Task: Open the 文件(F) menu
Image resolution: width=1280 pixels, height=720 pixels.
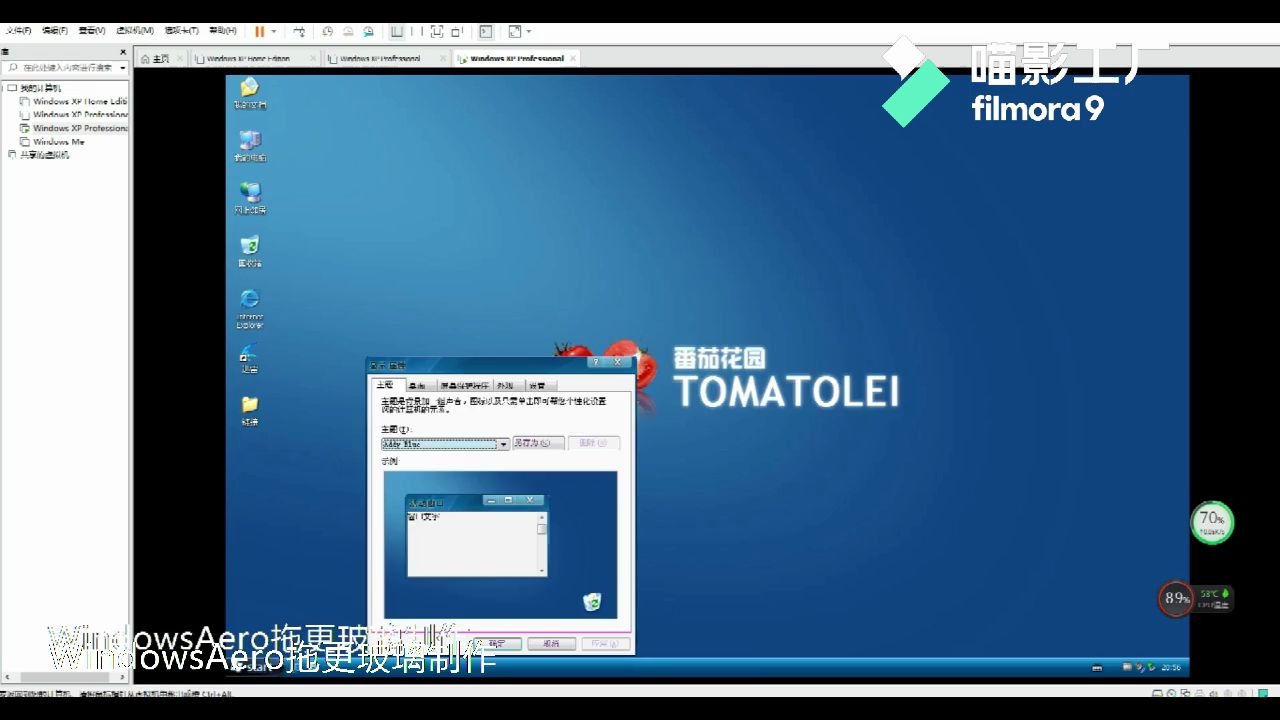Action: 19,30
